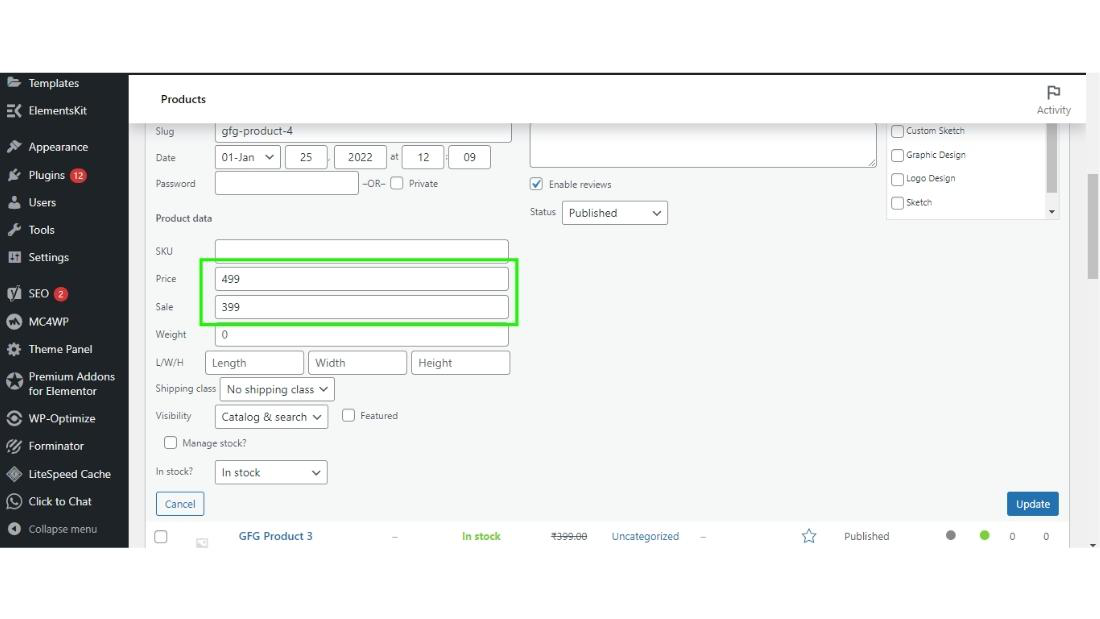The height and width of the screenshot is (619, 1100).
Task: Click the green dot in GFG Product 3 row
Action: (x=984, y=535)
